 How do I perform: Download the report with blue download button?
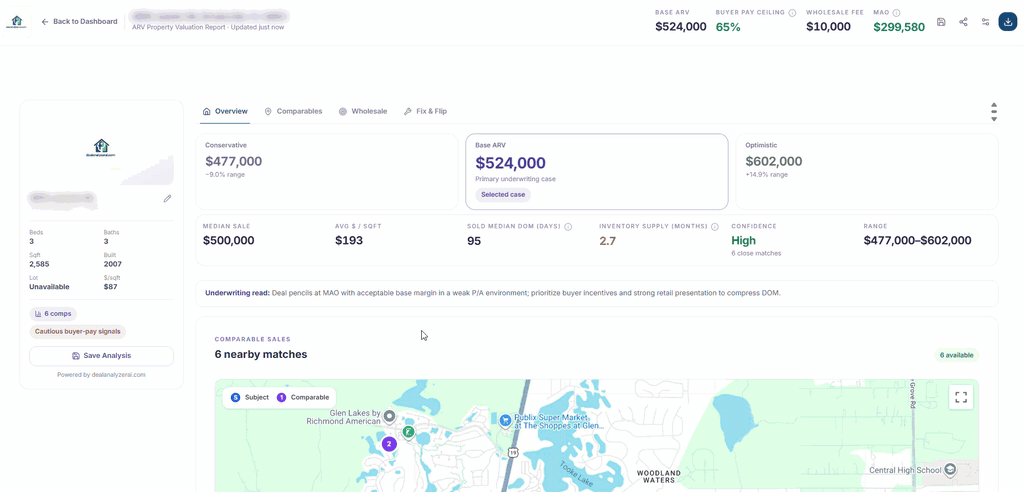point(1008,22)
